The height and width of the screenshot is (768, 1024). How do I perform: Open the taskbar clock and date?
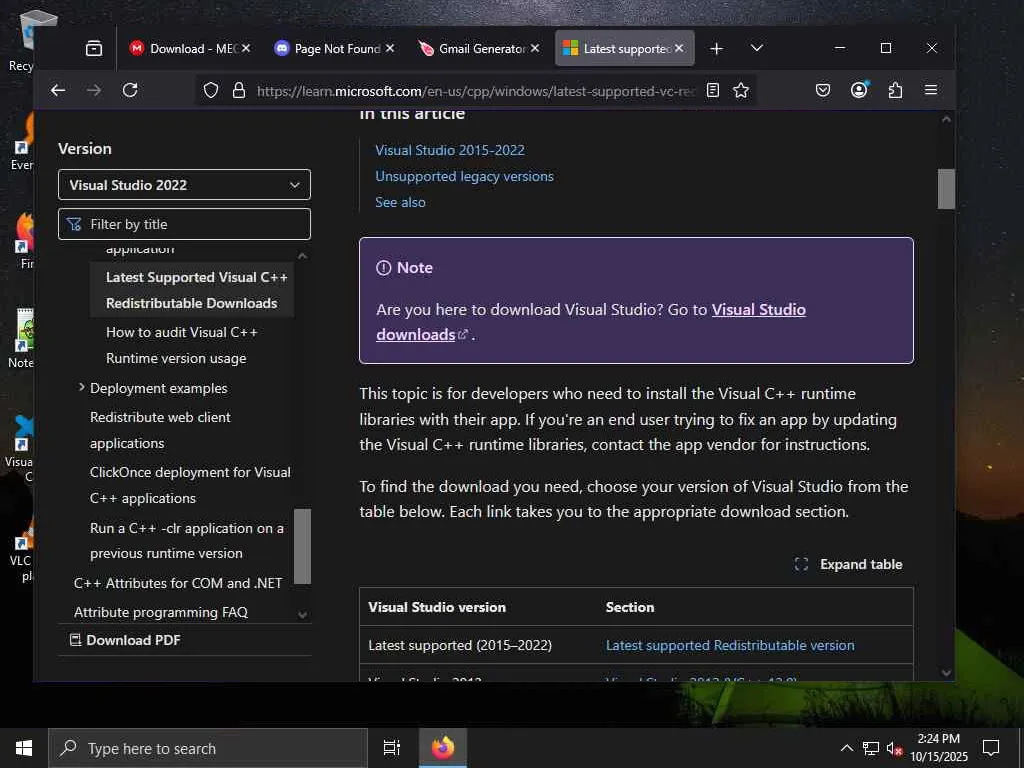[939, 748]
